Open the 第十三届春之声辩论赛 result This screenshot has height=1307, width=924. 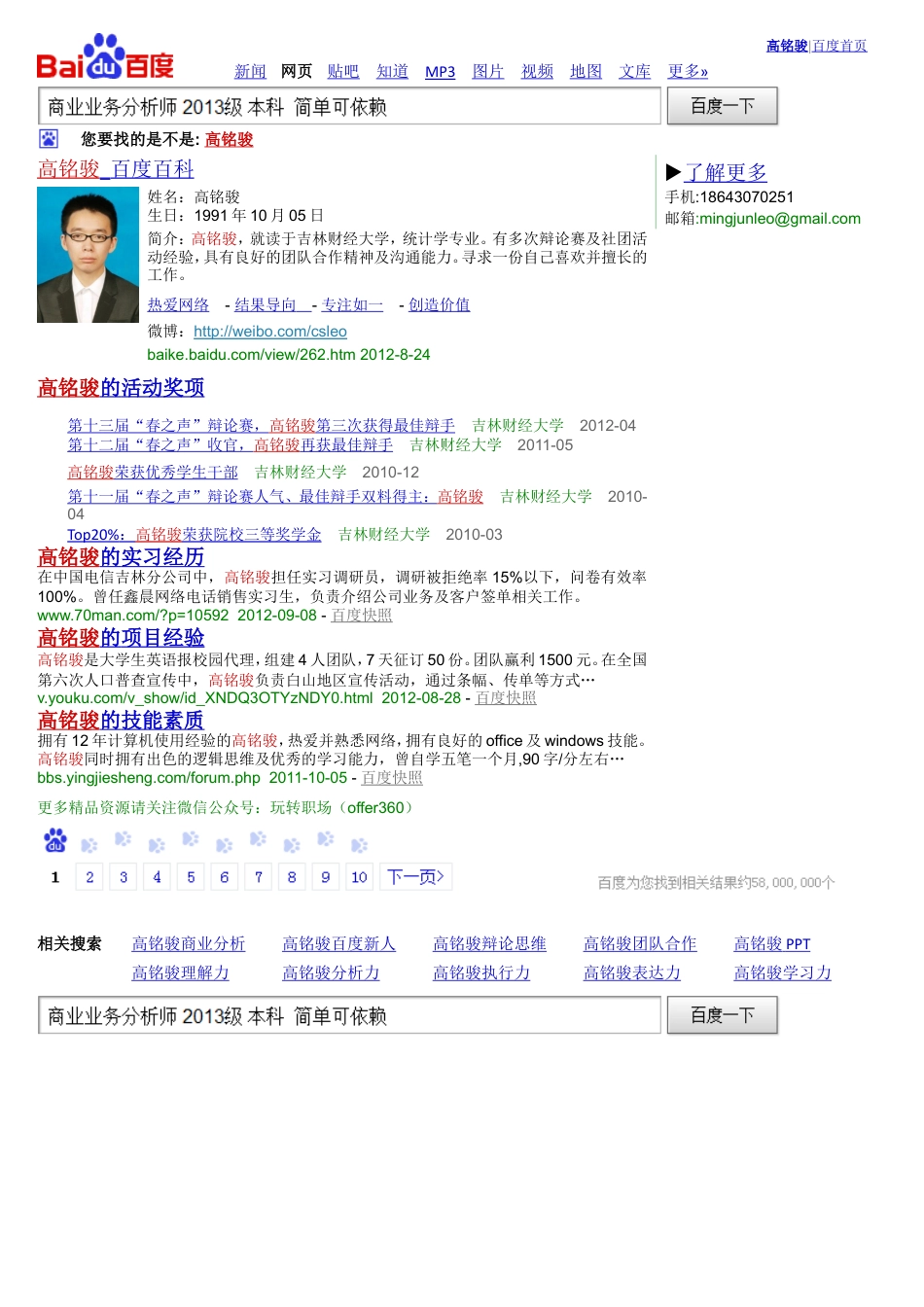pyautogui.click(x=261, y=425)
